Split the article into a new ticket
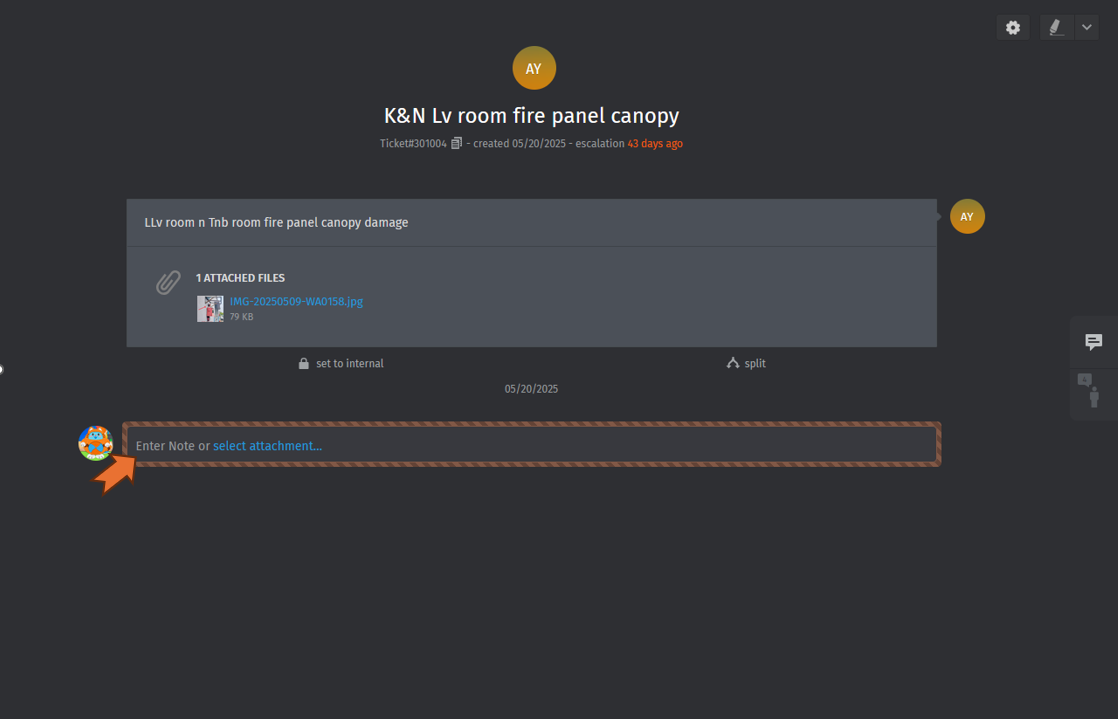Viewport: 1118px width, 719px height. 746,364
